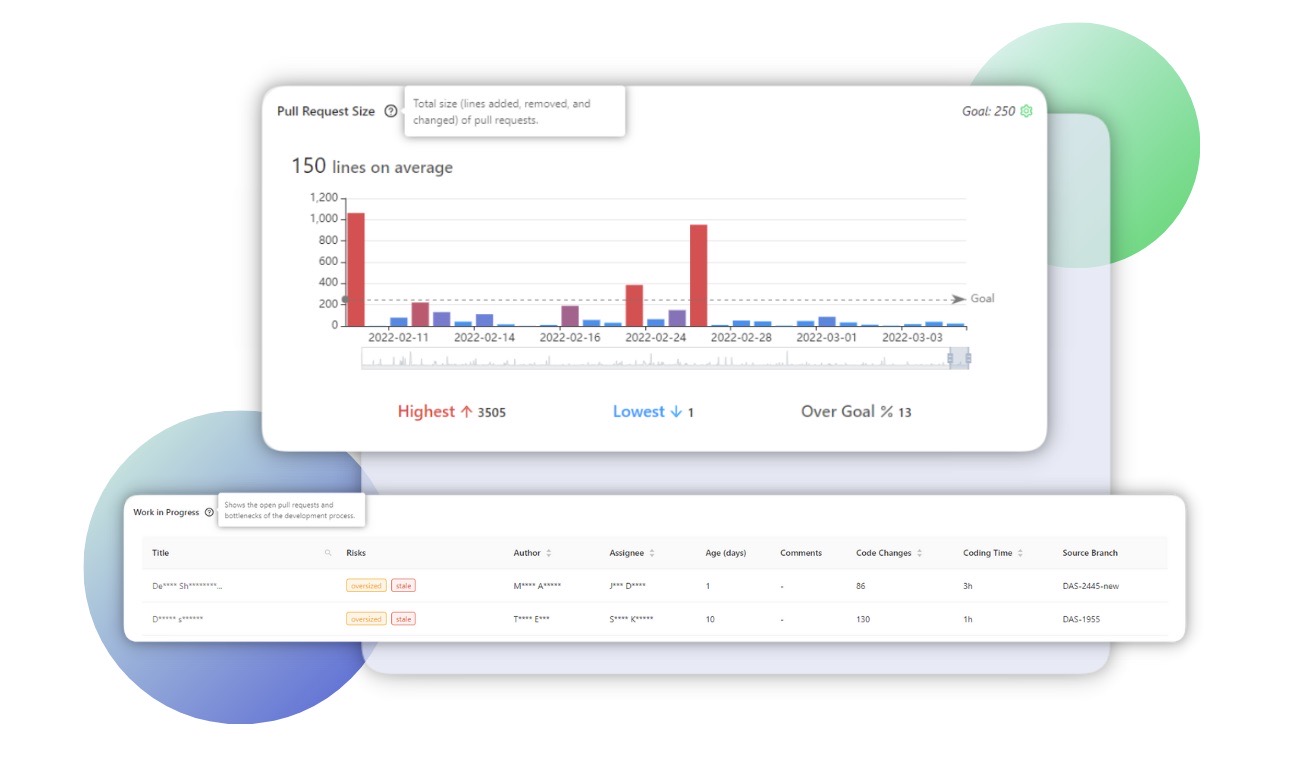The height and width of the screenshot is (768, 1307).
Task: Click the chart timeline overview minimap
Action: (x=650, y=359)
